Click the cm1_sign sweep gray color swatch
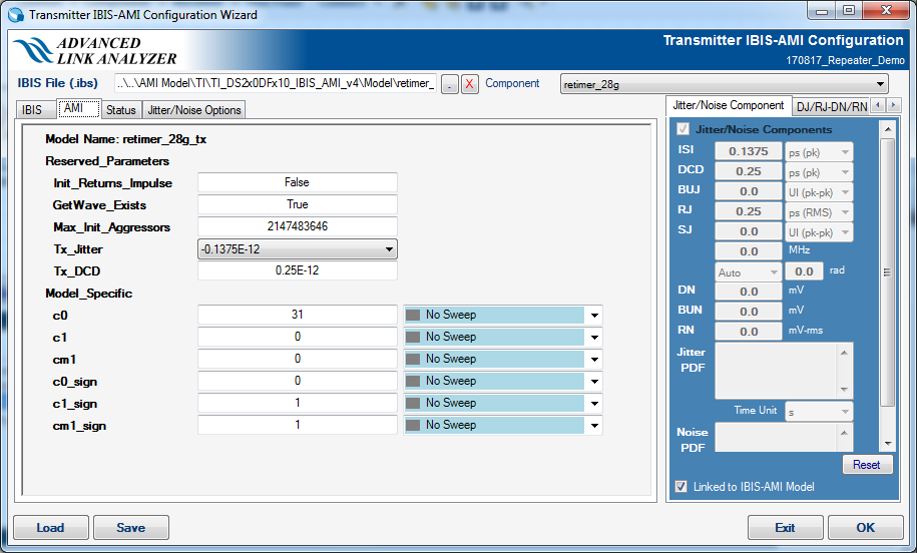 click(413, 425)
